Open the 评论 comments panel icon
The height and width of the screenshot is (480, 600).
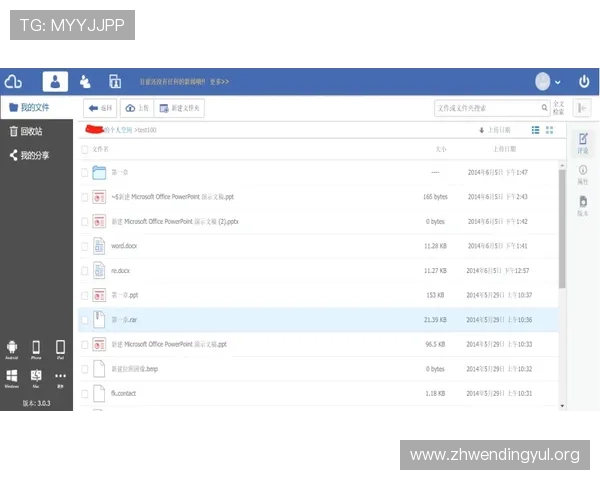tap(583, 140)
